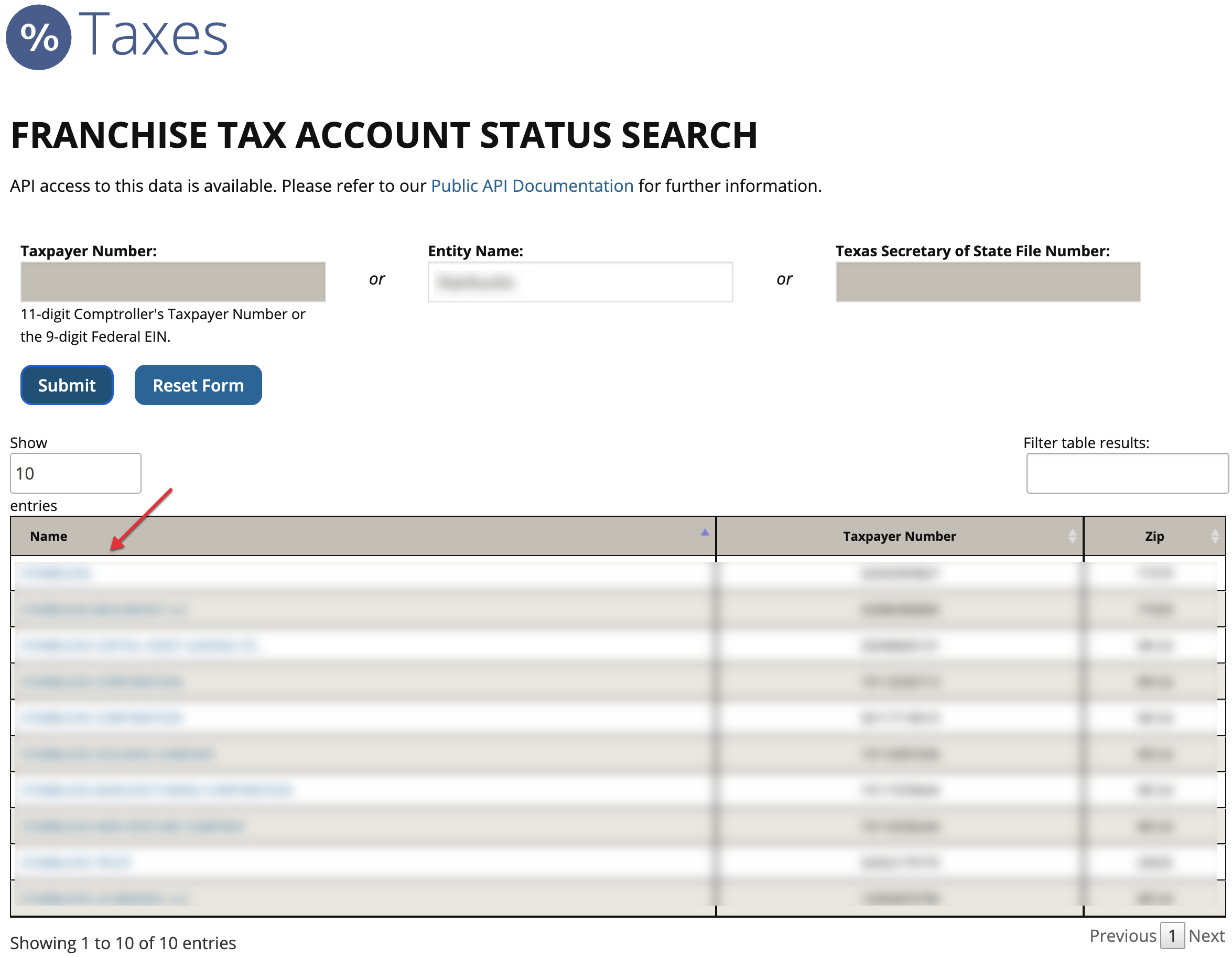Click the percent sign Taxes logo icon
This screenshot has height=957, width=1232.
(x=38, y=37)
